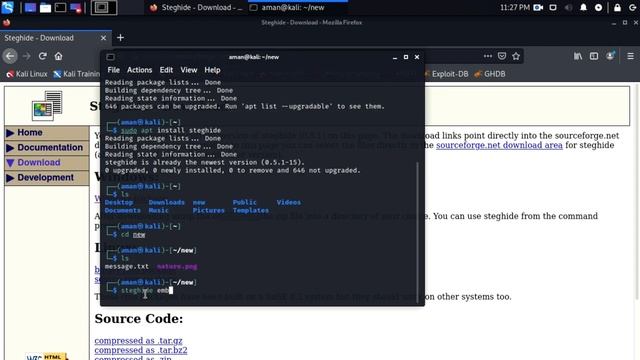Open the Kali Linux bookmark
The height and width of the screenshot is (360, 640).
pos(27,74)
